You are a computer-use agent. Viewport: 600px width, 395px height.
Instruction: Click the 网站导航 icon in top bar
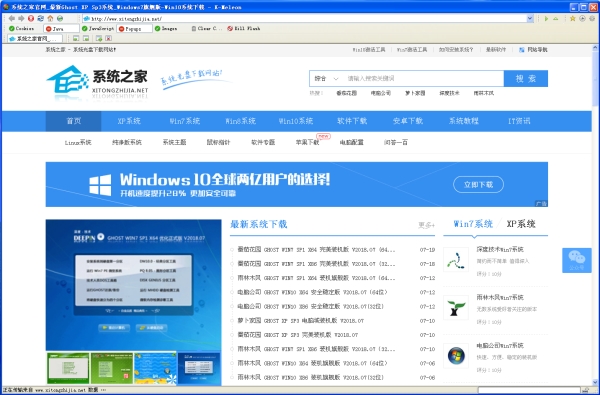tap(522, 50)
